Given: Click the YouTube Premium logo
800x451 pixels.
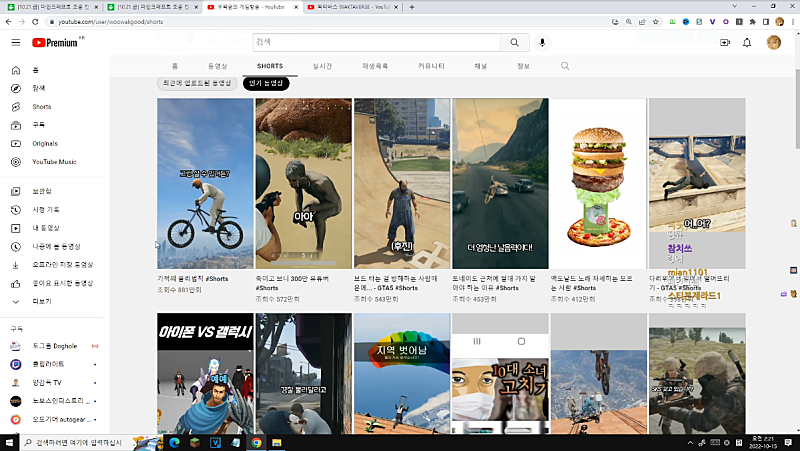Looking at the screenshot, I should point(55,43).
